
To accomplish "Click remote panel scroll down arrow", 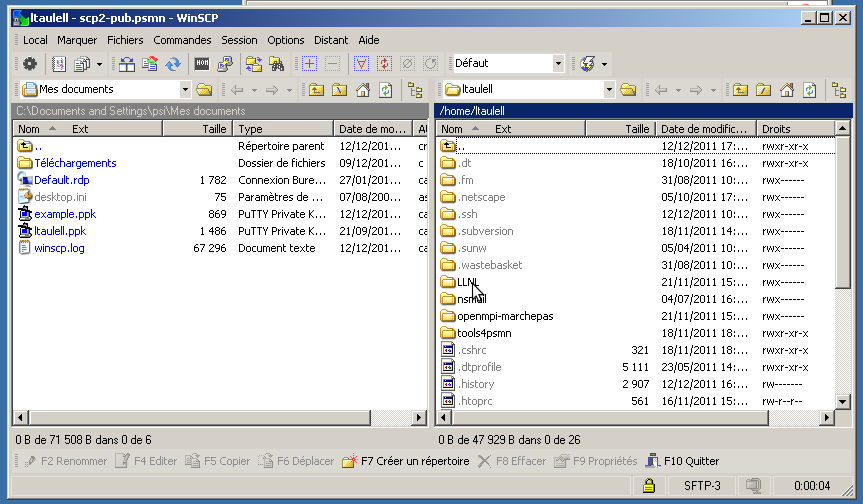I will pyautogui.click(x=842, y=401).
